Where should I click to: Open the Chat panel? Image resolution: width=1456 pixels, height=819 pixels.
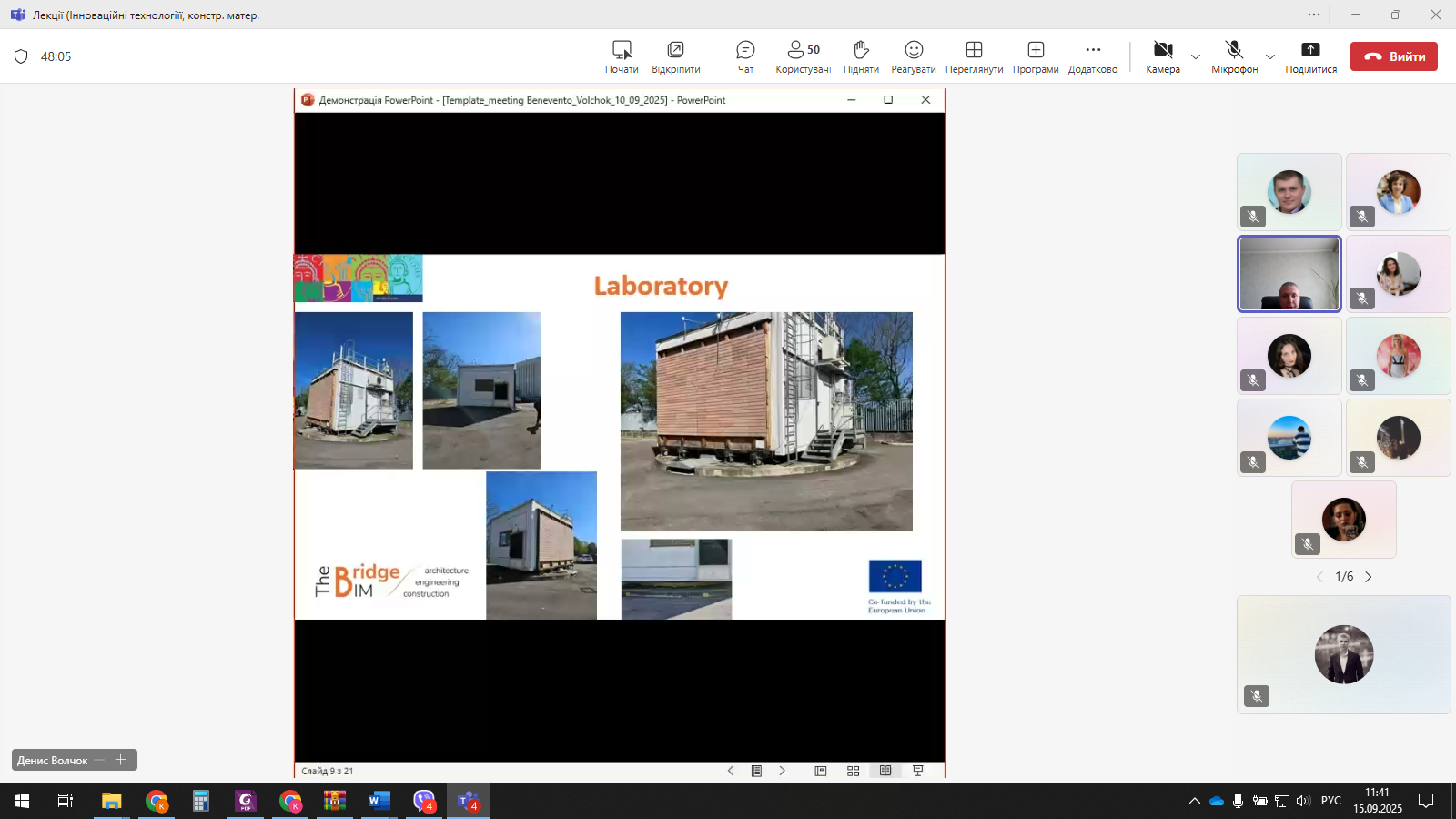coord(745,56)
